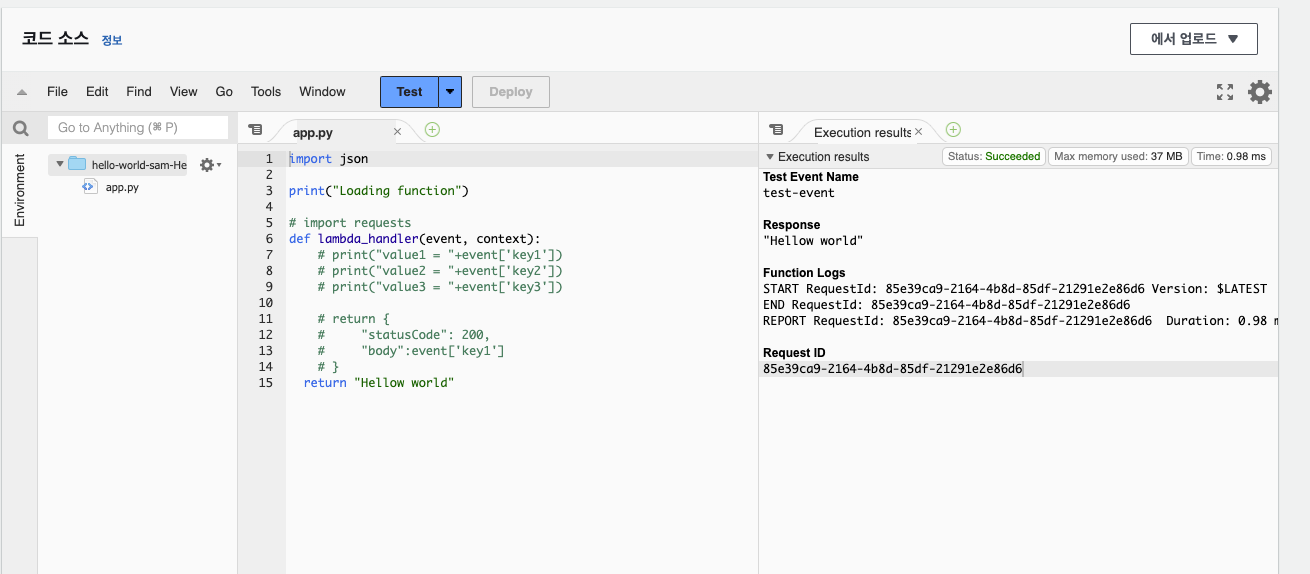1310x574 pixels.
Task: Click the results pane tab list icon
Action: click(x=776, y=130)
